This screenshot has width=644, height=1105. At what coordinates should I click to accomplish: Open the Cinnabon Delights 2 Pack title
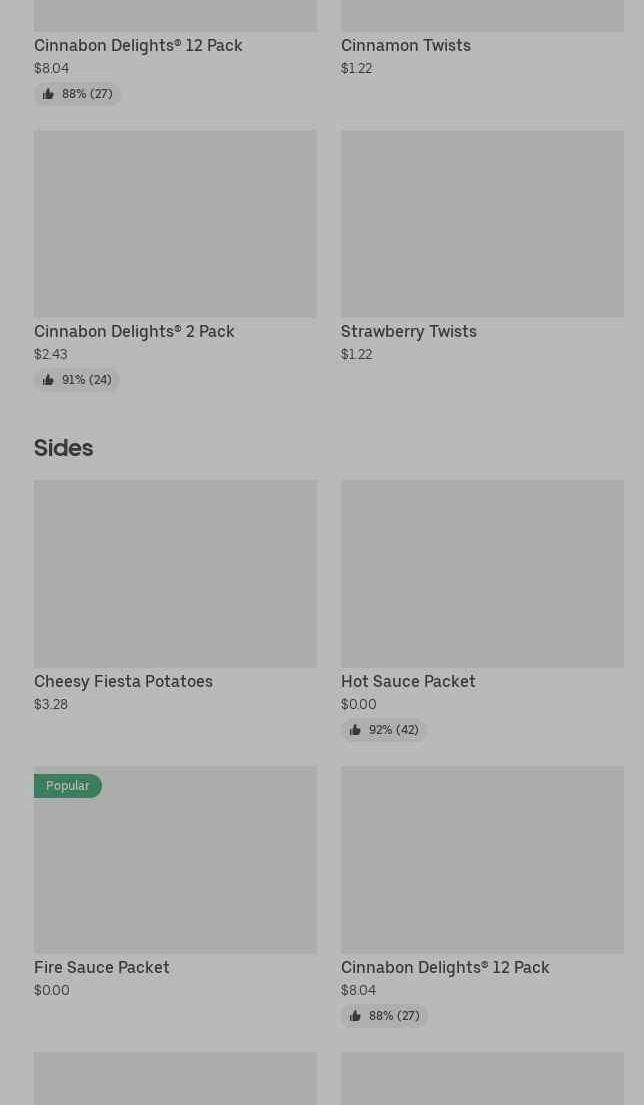134,331
